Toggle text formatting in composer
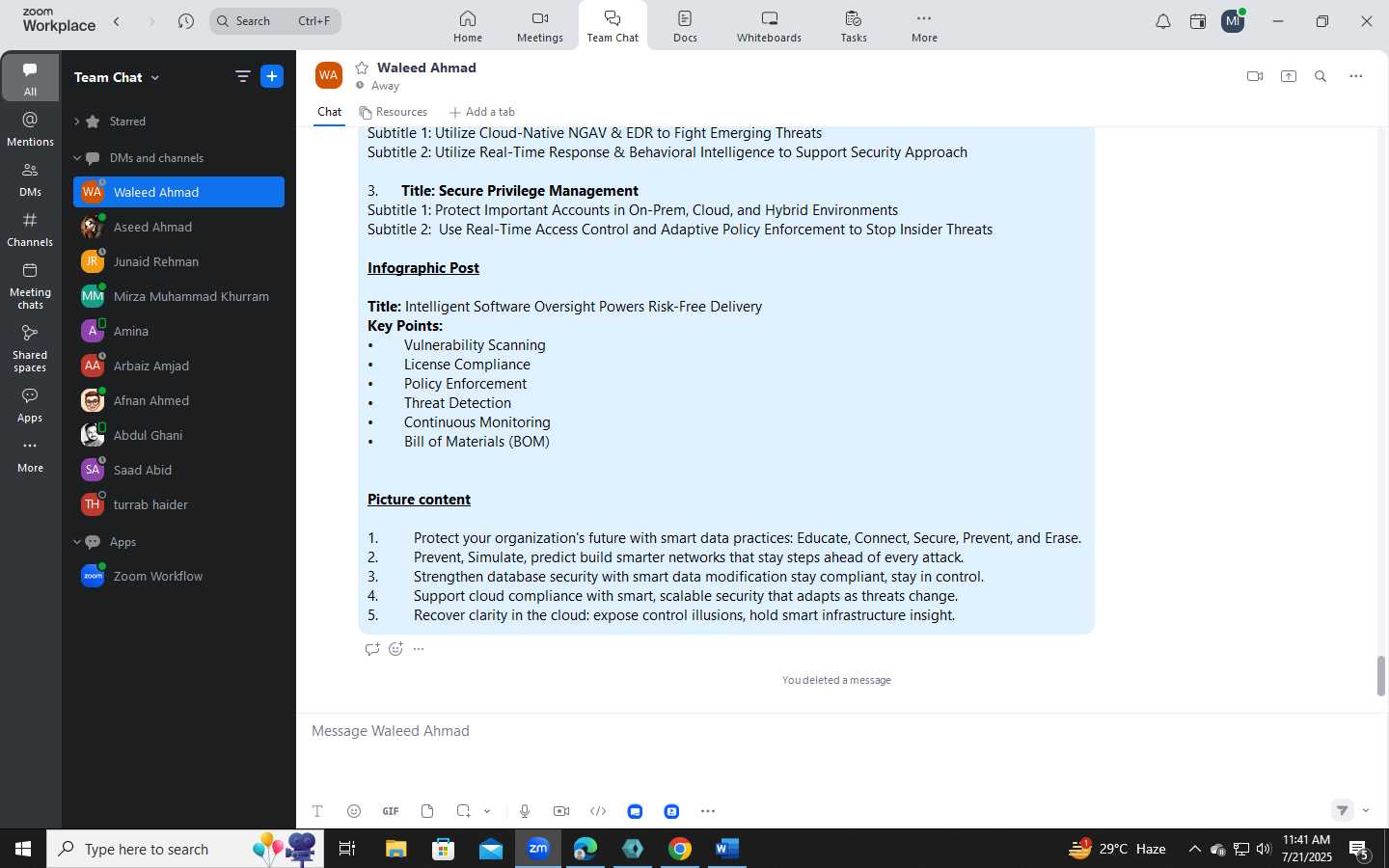 [x=317, y=811]
